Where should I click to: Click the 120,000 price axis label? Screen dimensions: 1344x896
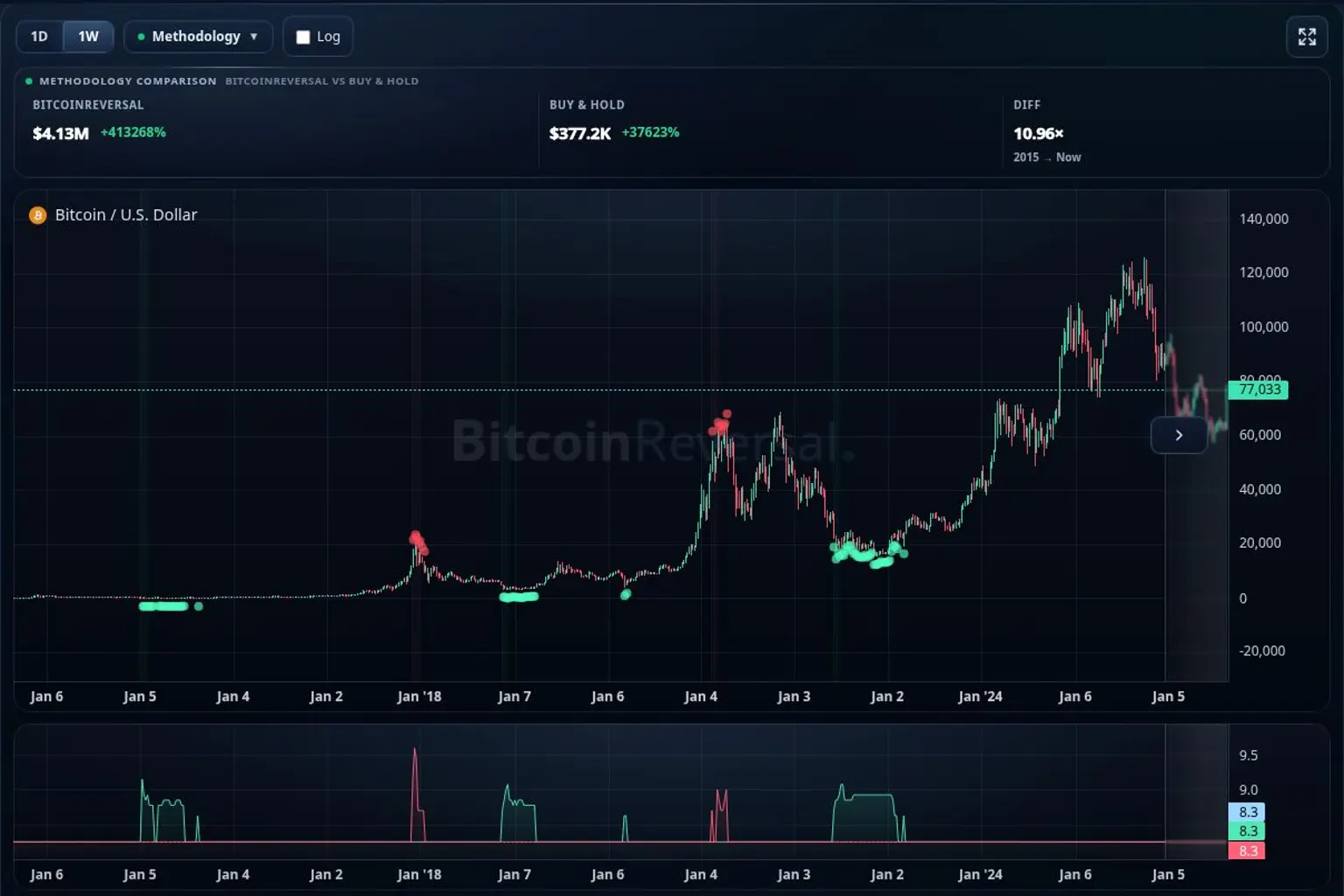tap(1263, 272)
